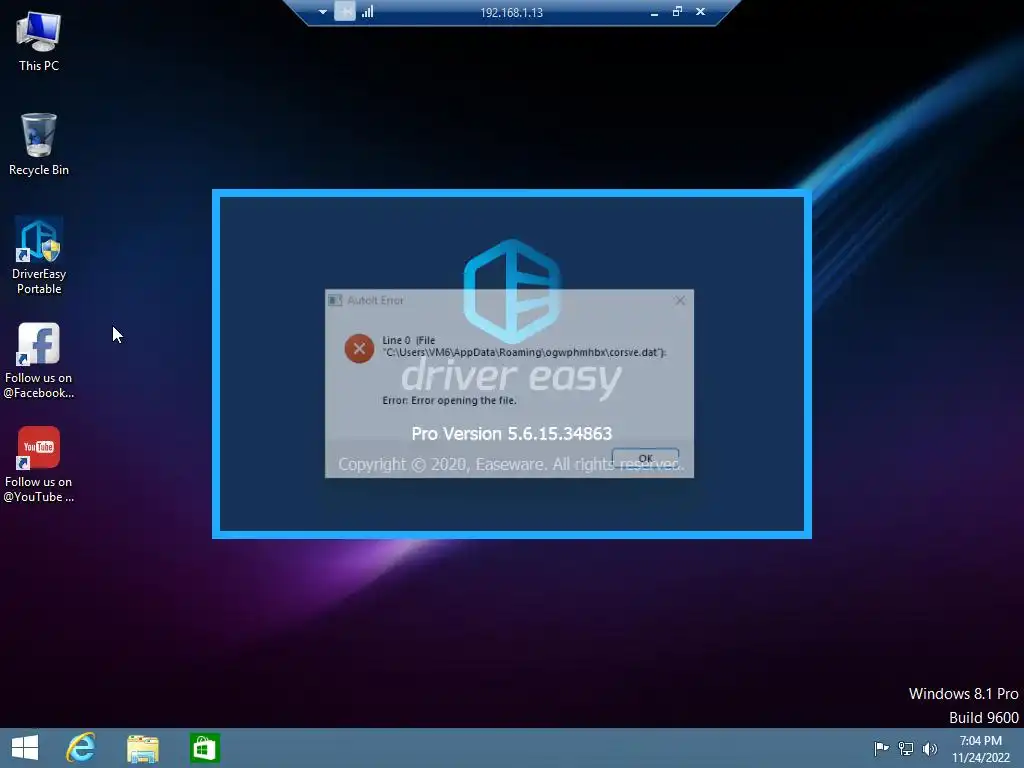Screen dimensions: 1024x768
Task: Click the AutoIt Error title bar icon
Action: tap(335, 300)
